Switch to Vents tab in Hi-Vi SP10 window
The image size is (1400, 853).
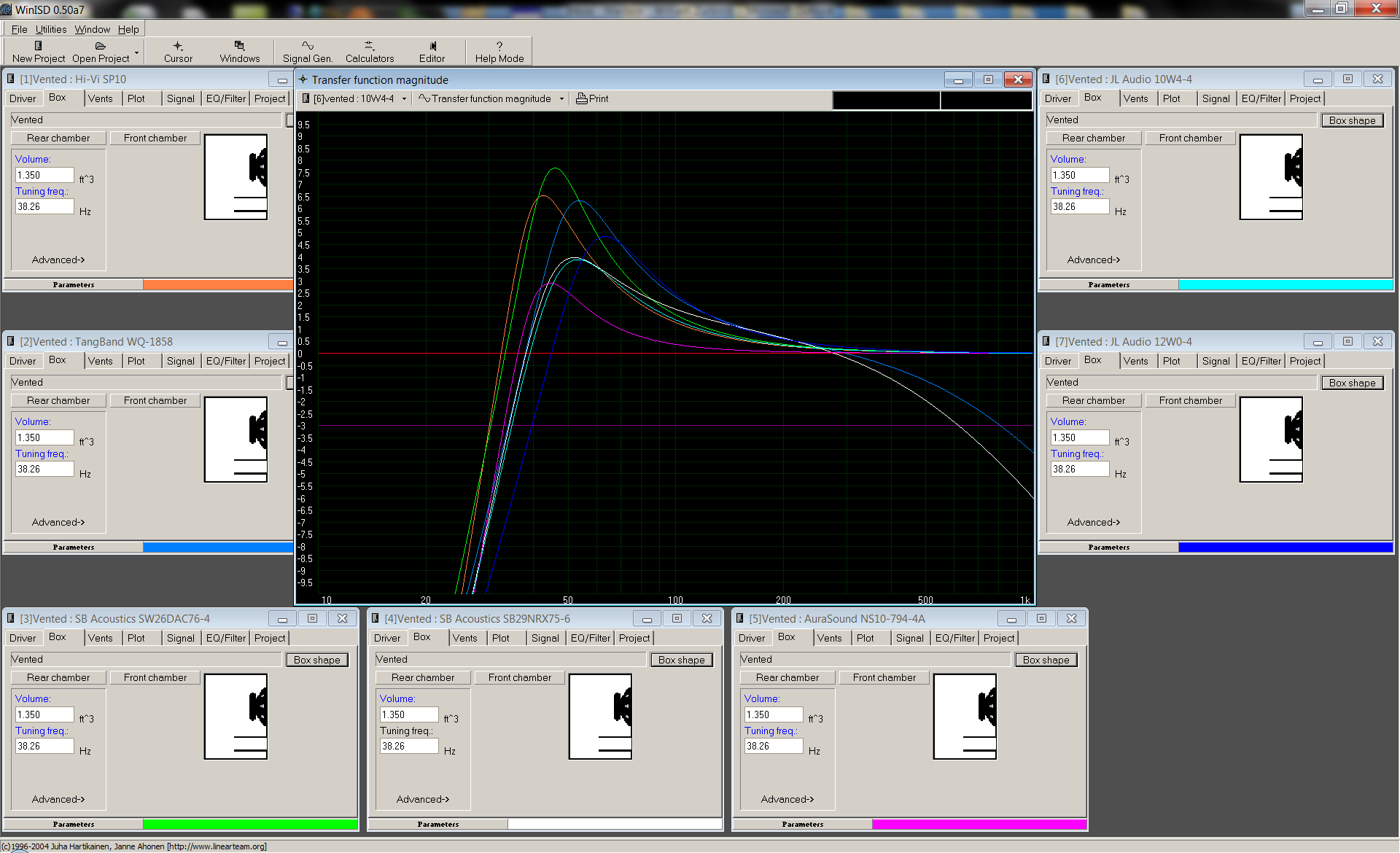point(101,98)
